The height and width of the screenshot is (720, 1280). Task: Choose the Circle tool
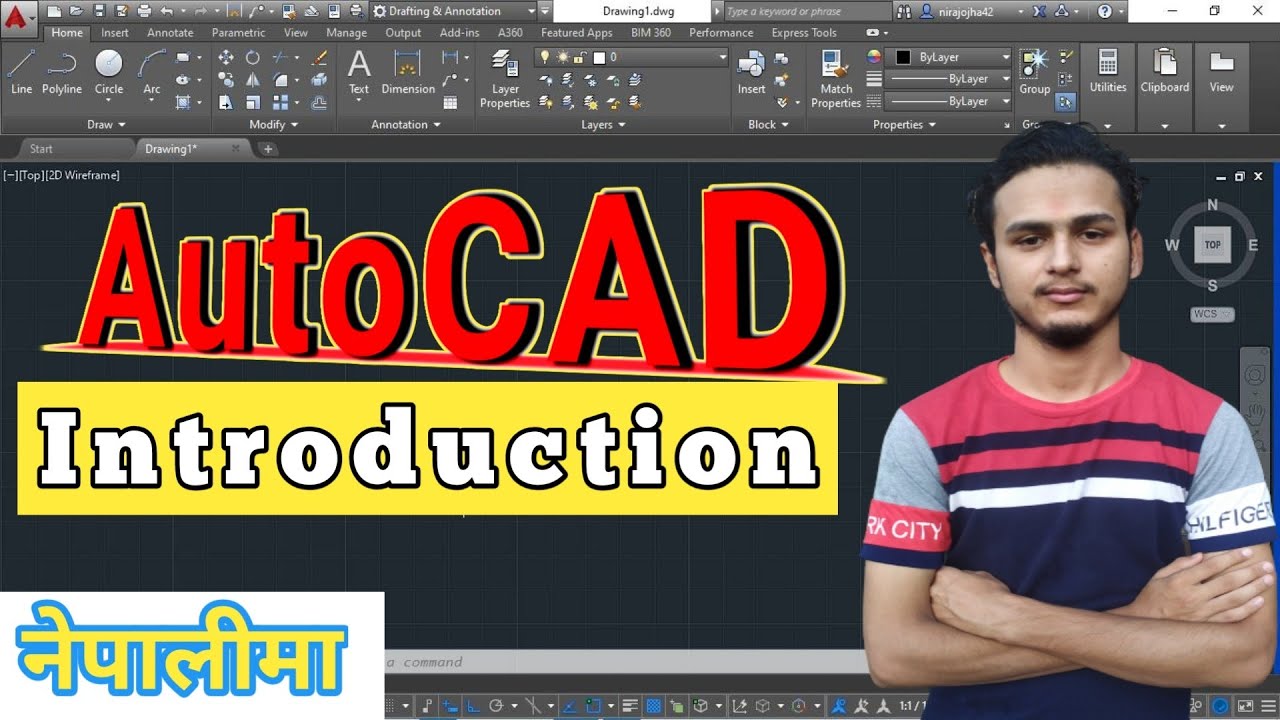tap(109, 73)
